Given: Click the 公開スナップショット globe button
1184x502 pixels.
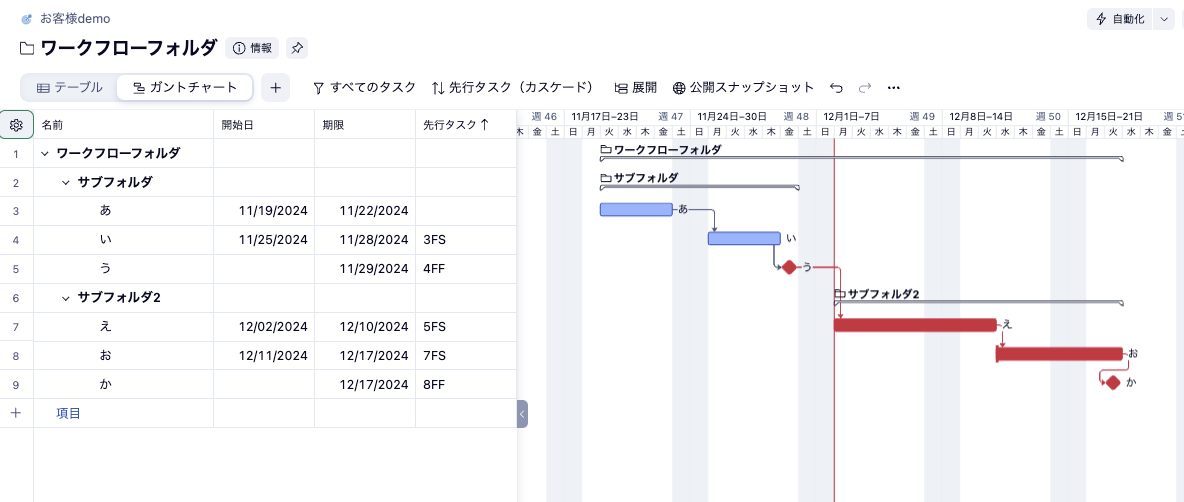Looking at the screenshot, I should click(x=743, y=88).
